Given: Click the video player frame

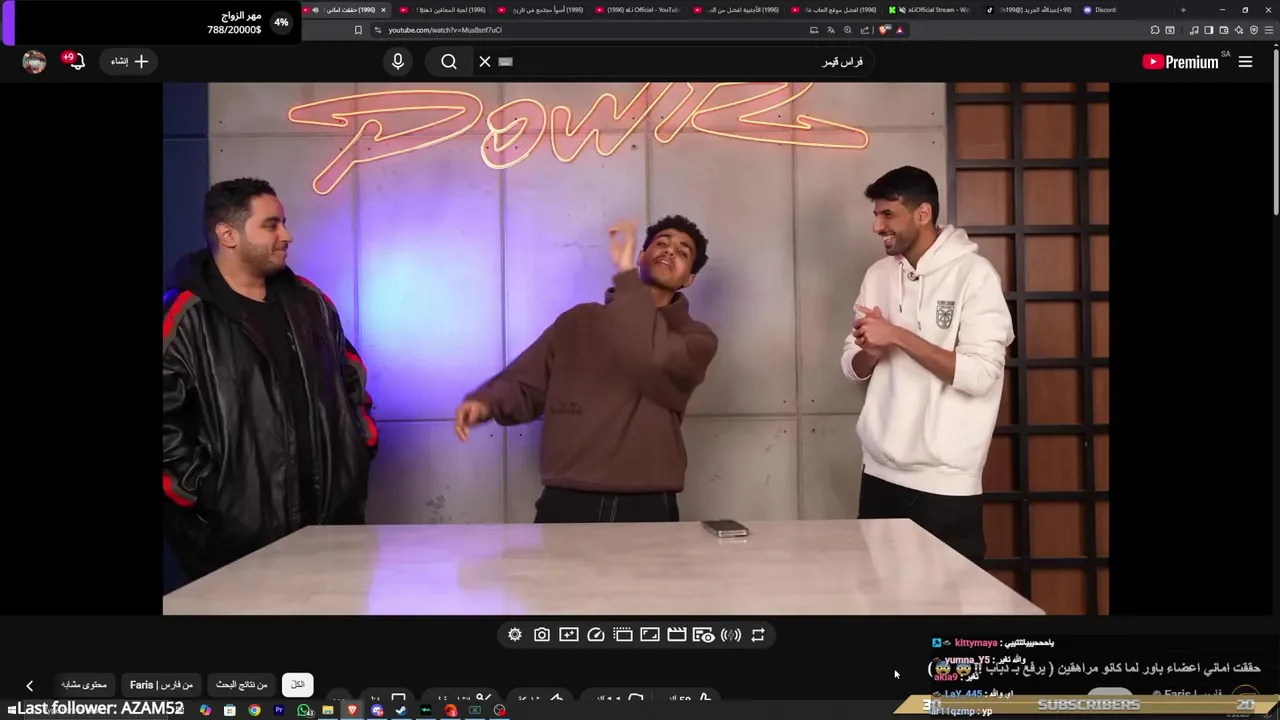Looking at the screenshot, I should 636,348.
